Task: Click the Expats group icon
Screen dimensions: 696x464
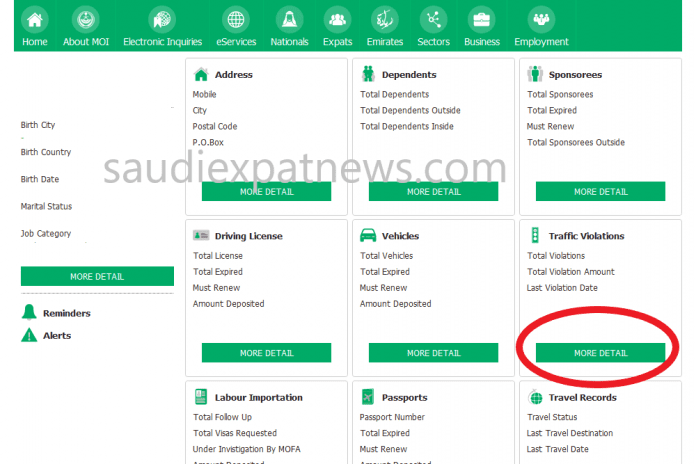Action: pyautogui.click(x=338, y=19)
